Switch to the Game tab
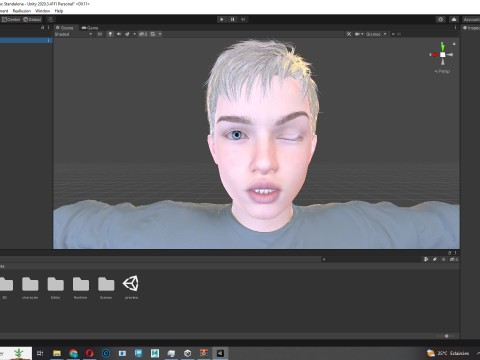Viewport: 480px width, 360px height. click(x=90, y=28)
